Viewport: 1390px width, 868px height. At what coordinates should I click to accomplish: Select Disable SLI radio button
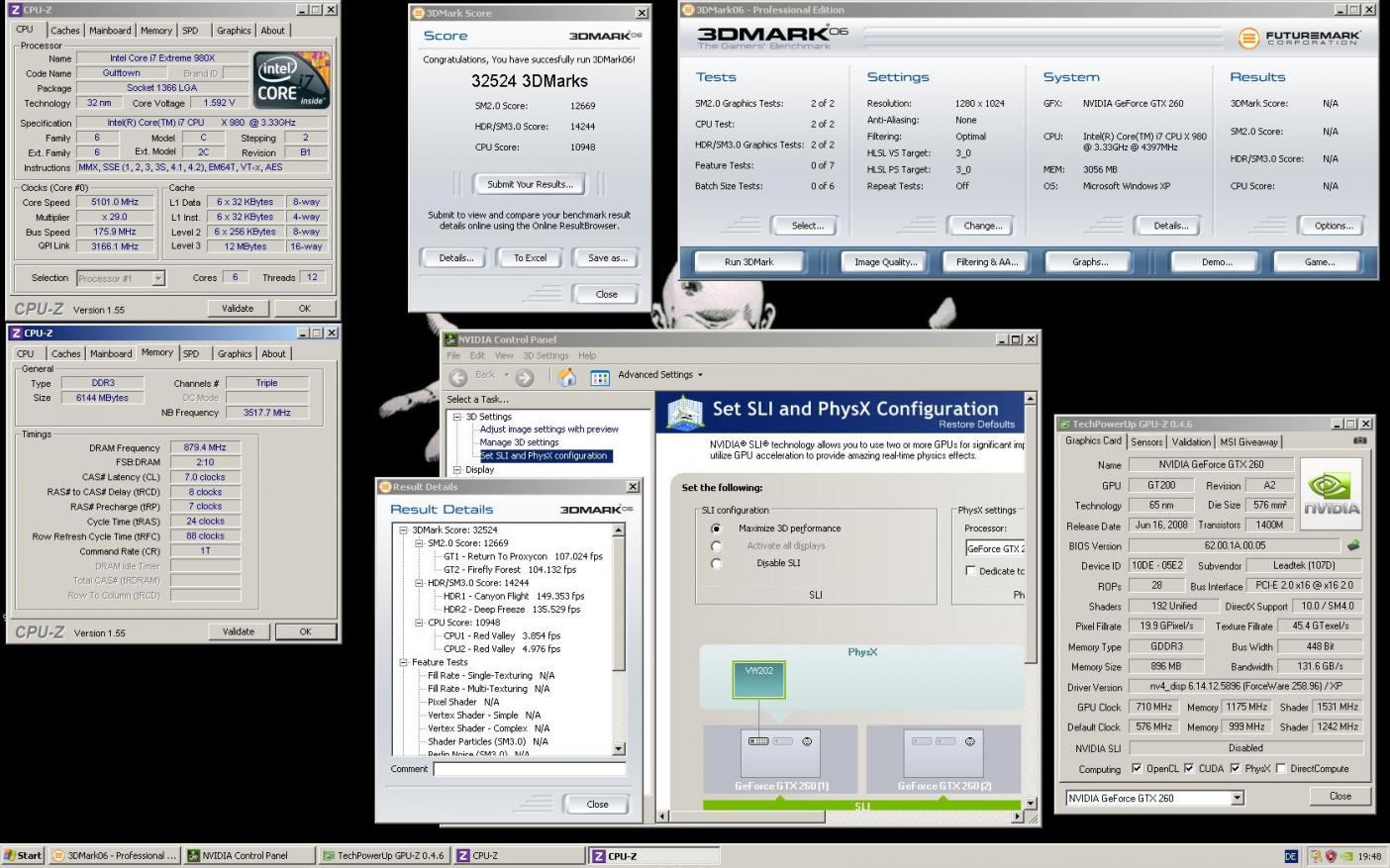716,564
